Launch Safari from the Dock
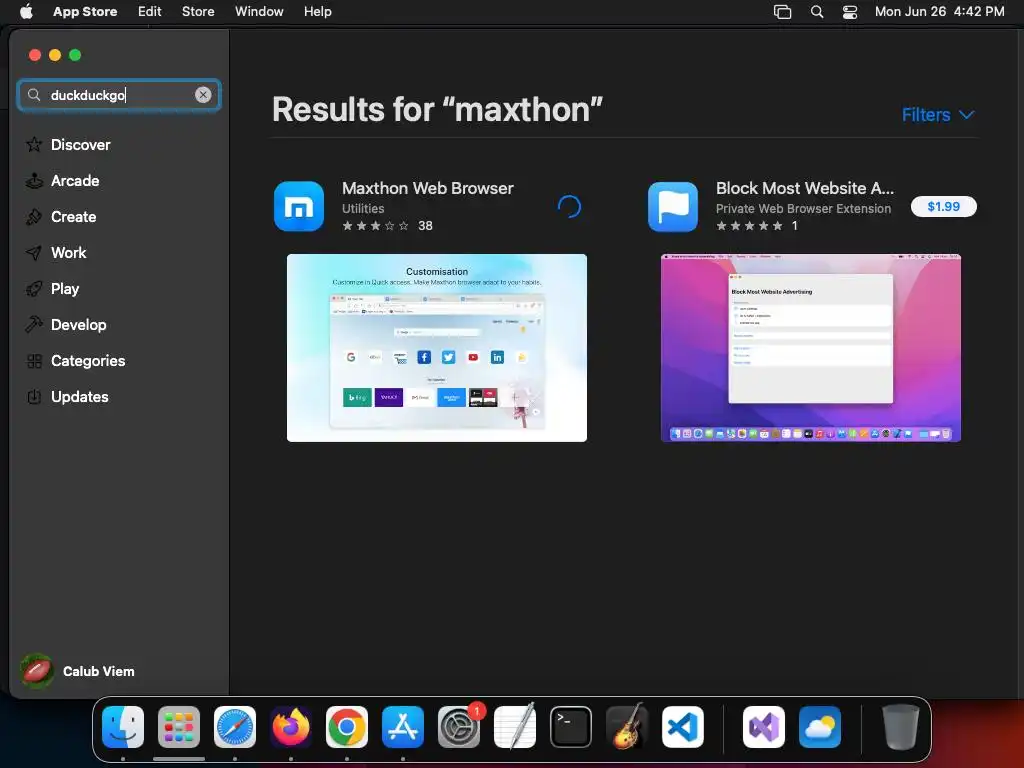1024x768 pixels. pyautogui.click(x=235, y=727)
